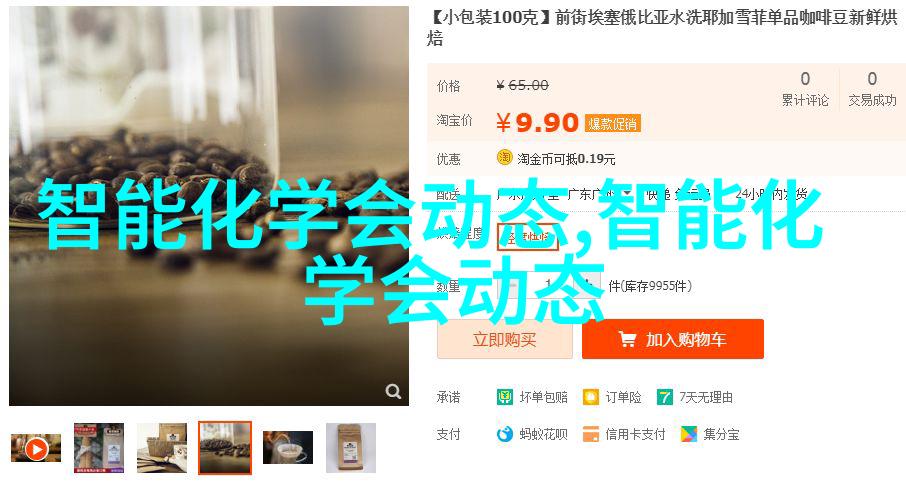This screenshot has width=906, height=486.
Task: Select the kraft bag on table thumbnail
Action: pos(162,448)
